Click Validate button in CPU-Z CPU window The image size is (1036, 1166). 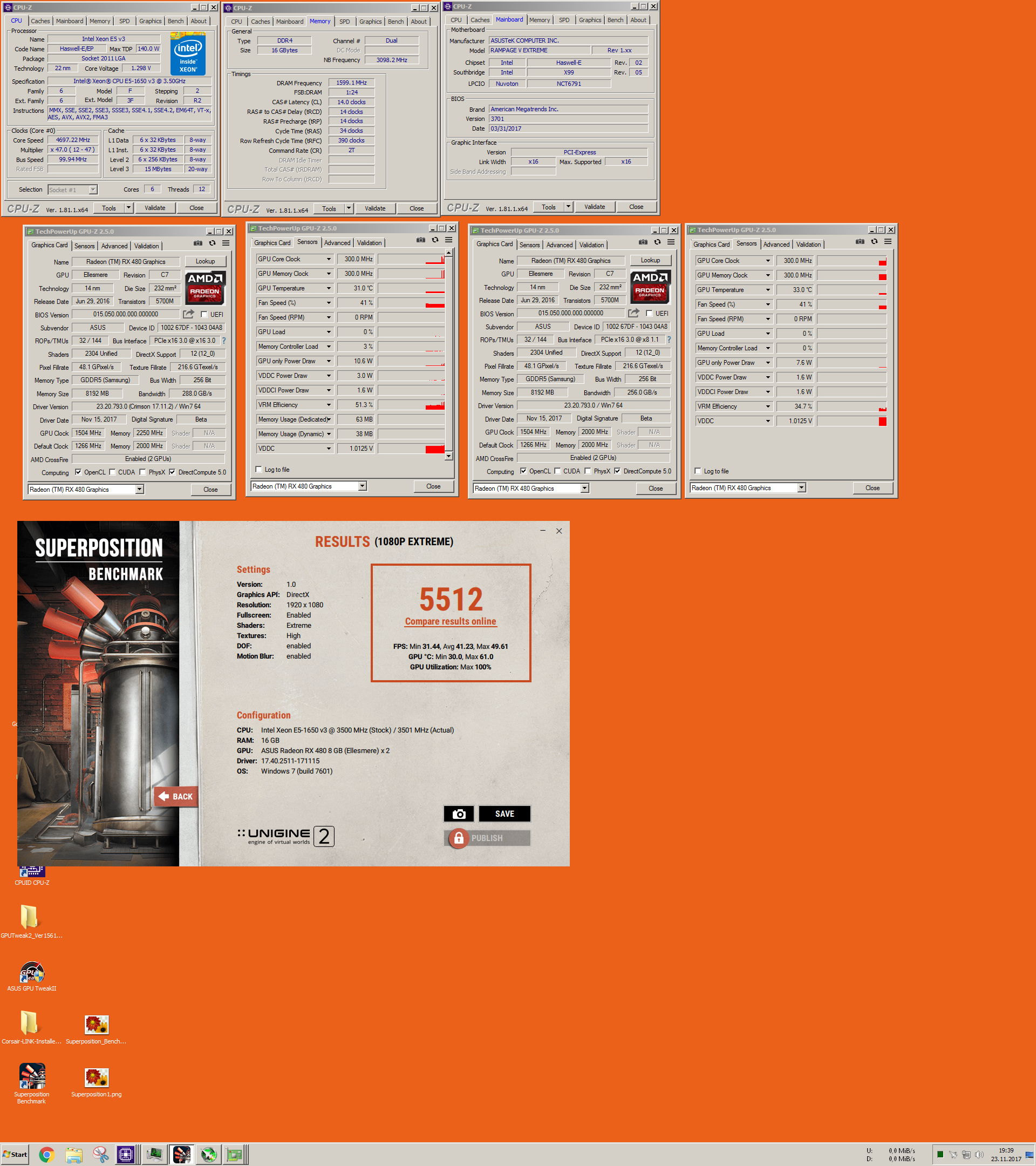point(154,208)
